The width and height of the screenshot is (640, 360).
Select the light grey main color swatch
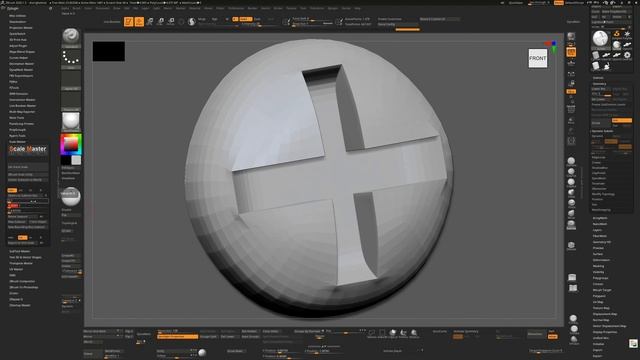76,160
